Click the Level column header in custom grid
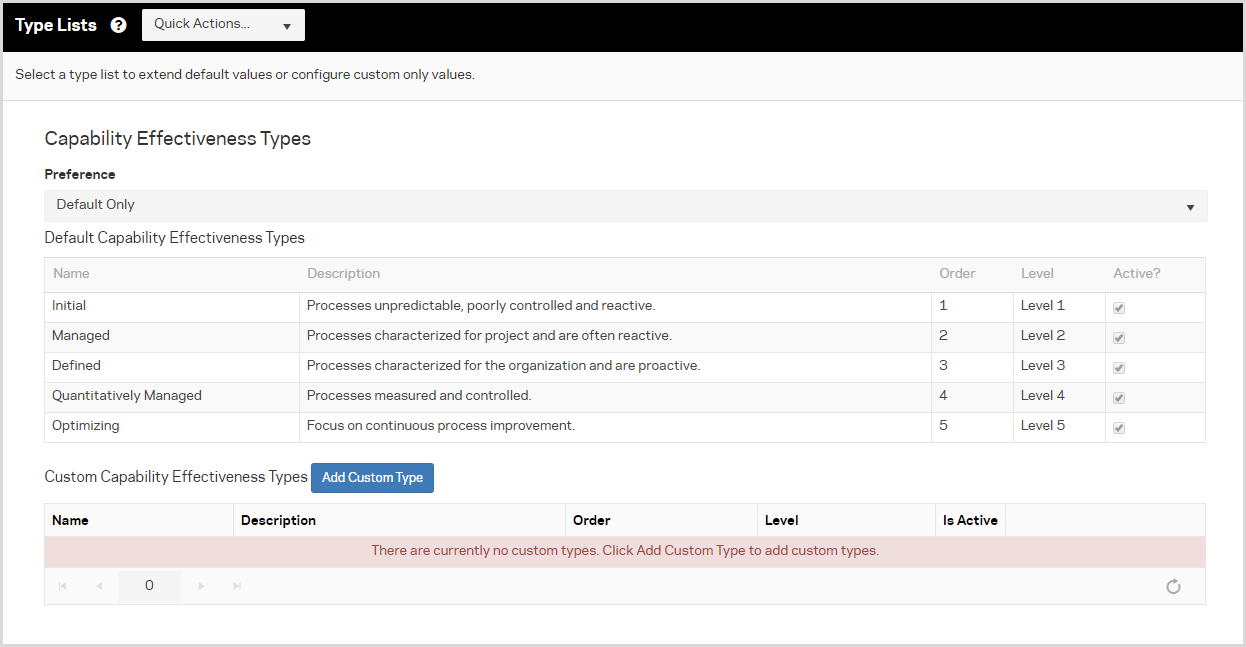The image size is (1246, 647). [781, 520]
